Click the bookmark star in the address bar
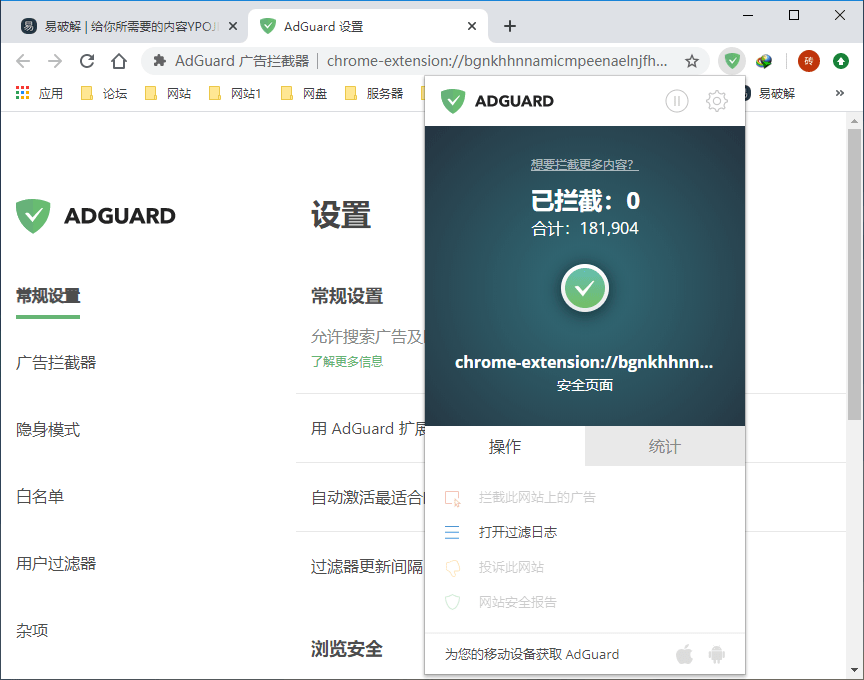 (691, 61)
